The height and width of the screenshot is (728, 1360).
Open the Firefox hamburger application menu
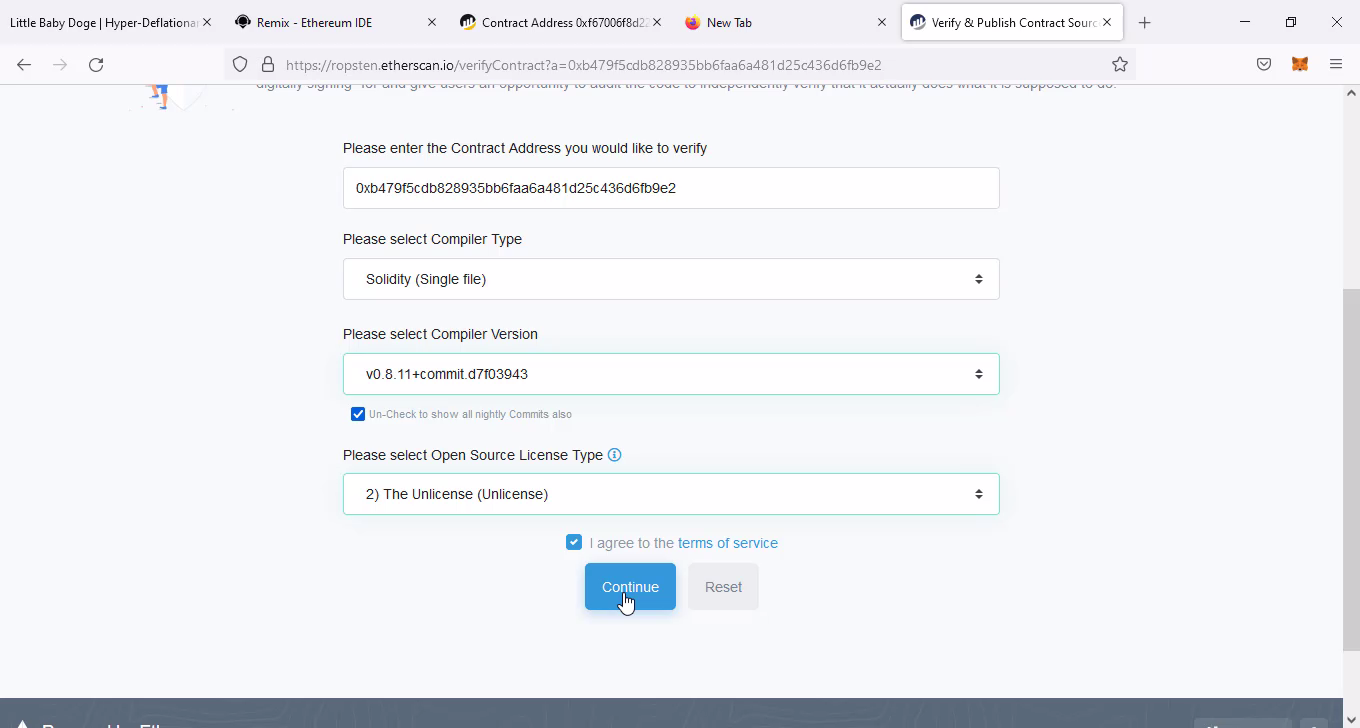coord(1336,65)
